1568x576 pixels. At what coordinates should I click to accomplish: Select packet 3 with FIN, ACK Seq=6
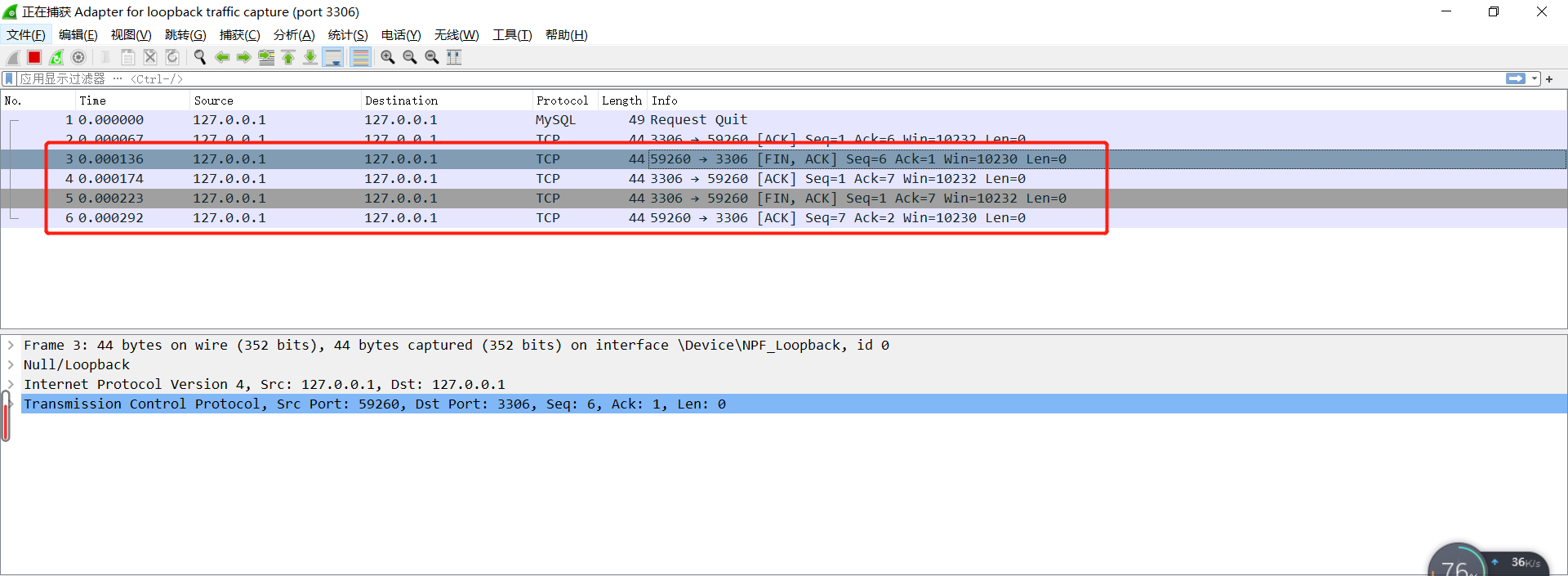[784, 159]
